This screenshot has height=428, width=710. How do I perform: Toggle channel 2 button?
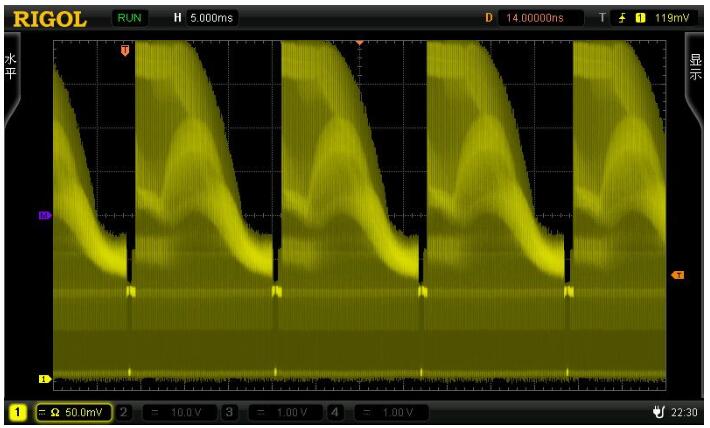click(x=125, y=411)
